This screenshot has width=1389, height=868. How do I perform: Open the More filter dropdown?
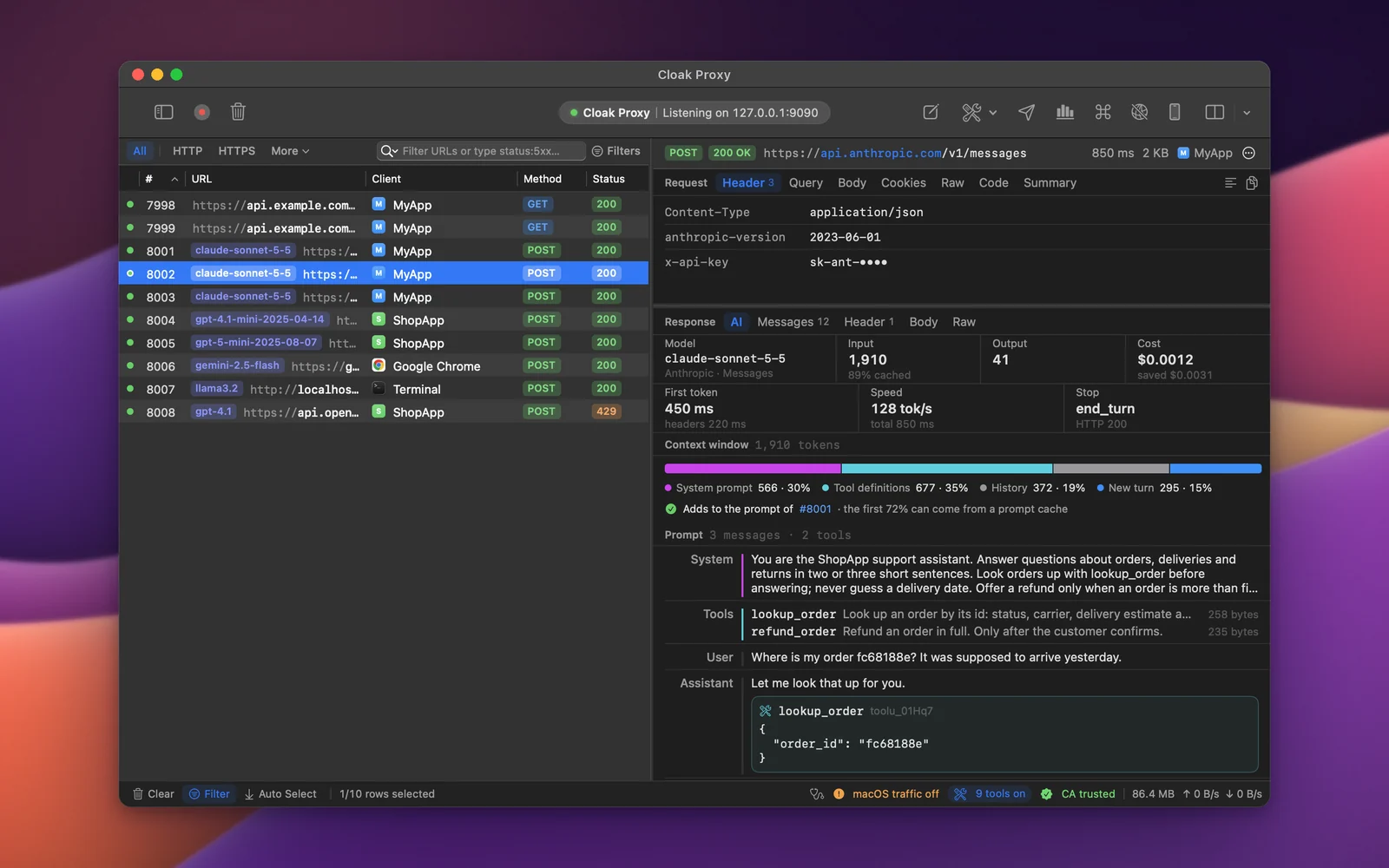(x=290, y=151)
